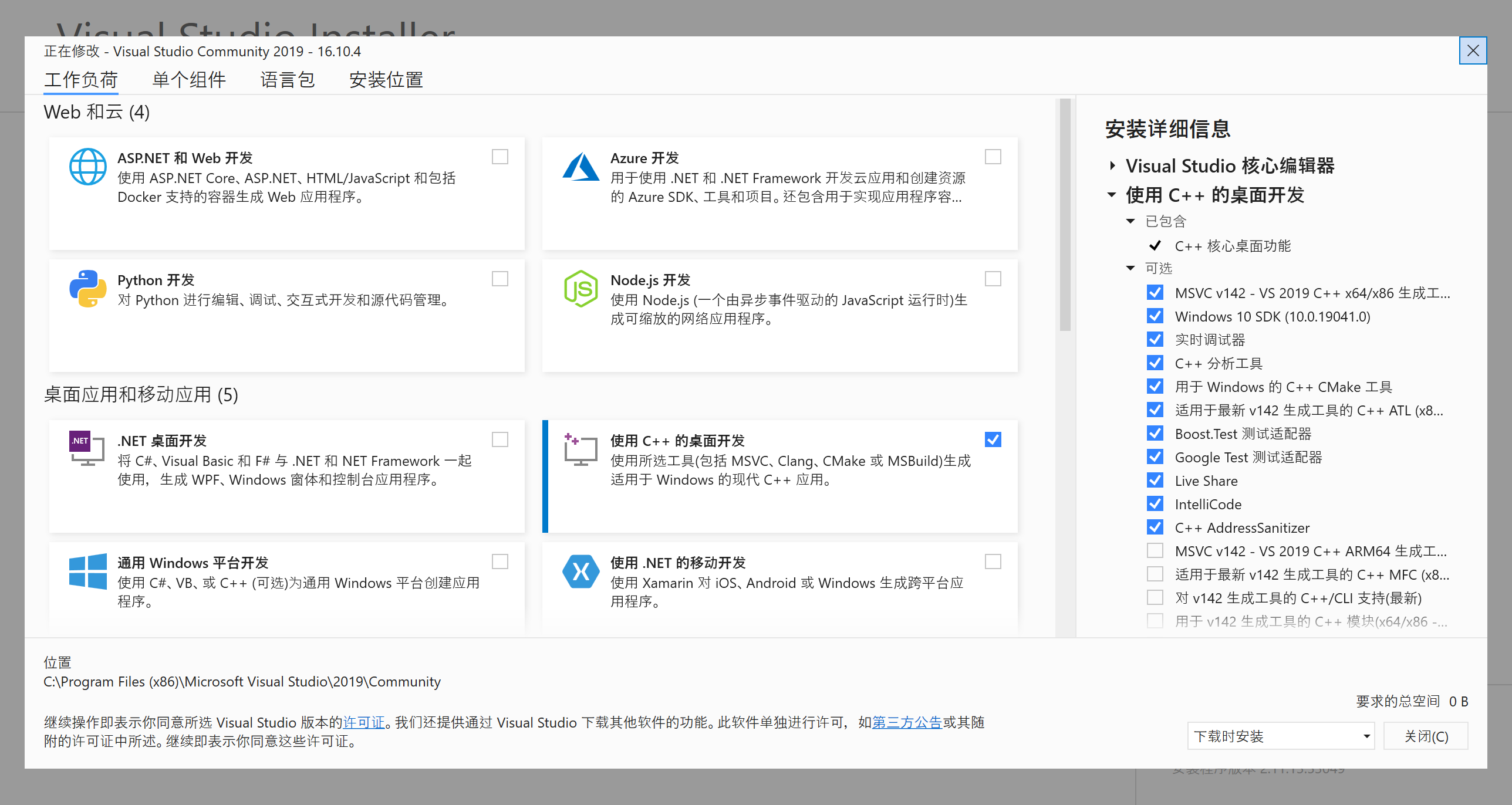The height and width of the screenshot is (805, 1512).
Task: Enable the ASP.NET 和 Web 开发 workload checkbox
Action: [500, 157]
